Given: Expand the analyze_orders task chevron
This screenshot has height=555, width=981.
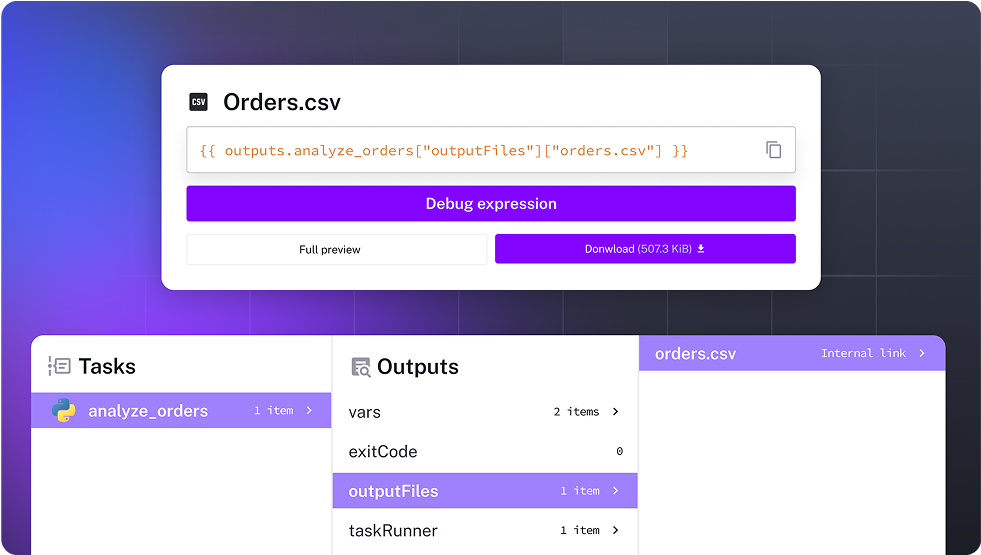Looking at the screenshot, I should coord(310,410).
